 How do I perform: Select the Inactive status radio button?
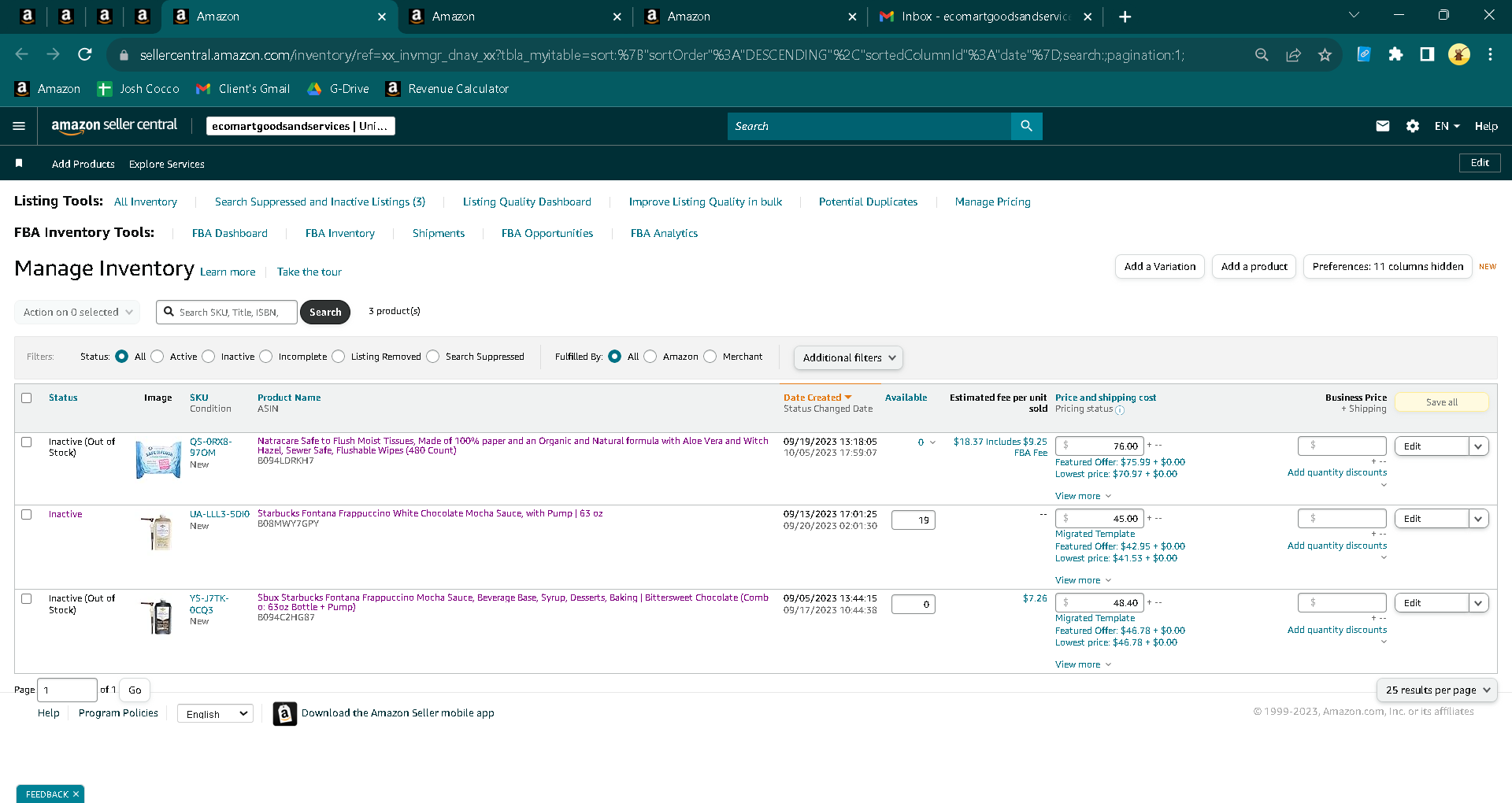click(x=209, y=357)
